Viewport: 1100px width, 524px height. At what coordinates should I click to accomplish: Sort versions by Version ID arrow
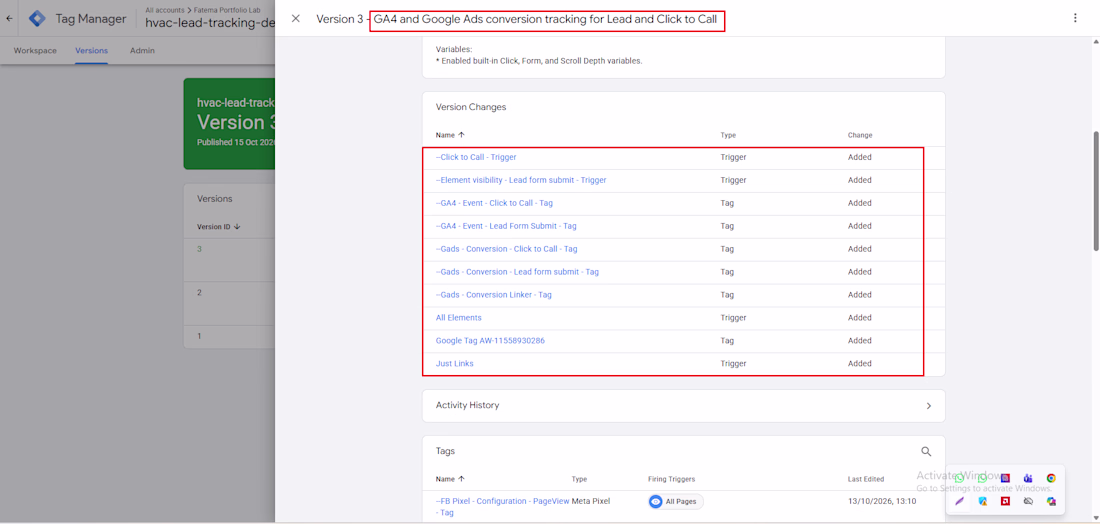237,227
